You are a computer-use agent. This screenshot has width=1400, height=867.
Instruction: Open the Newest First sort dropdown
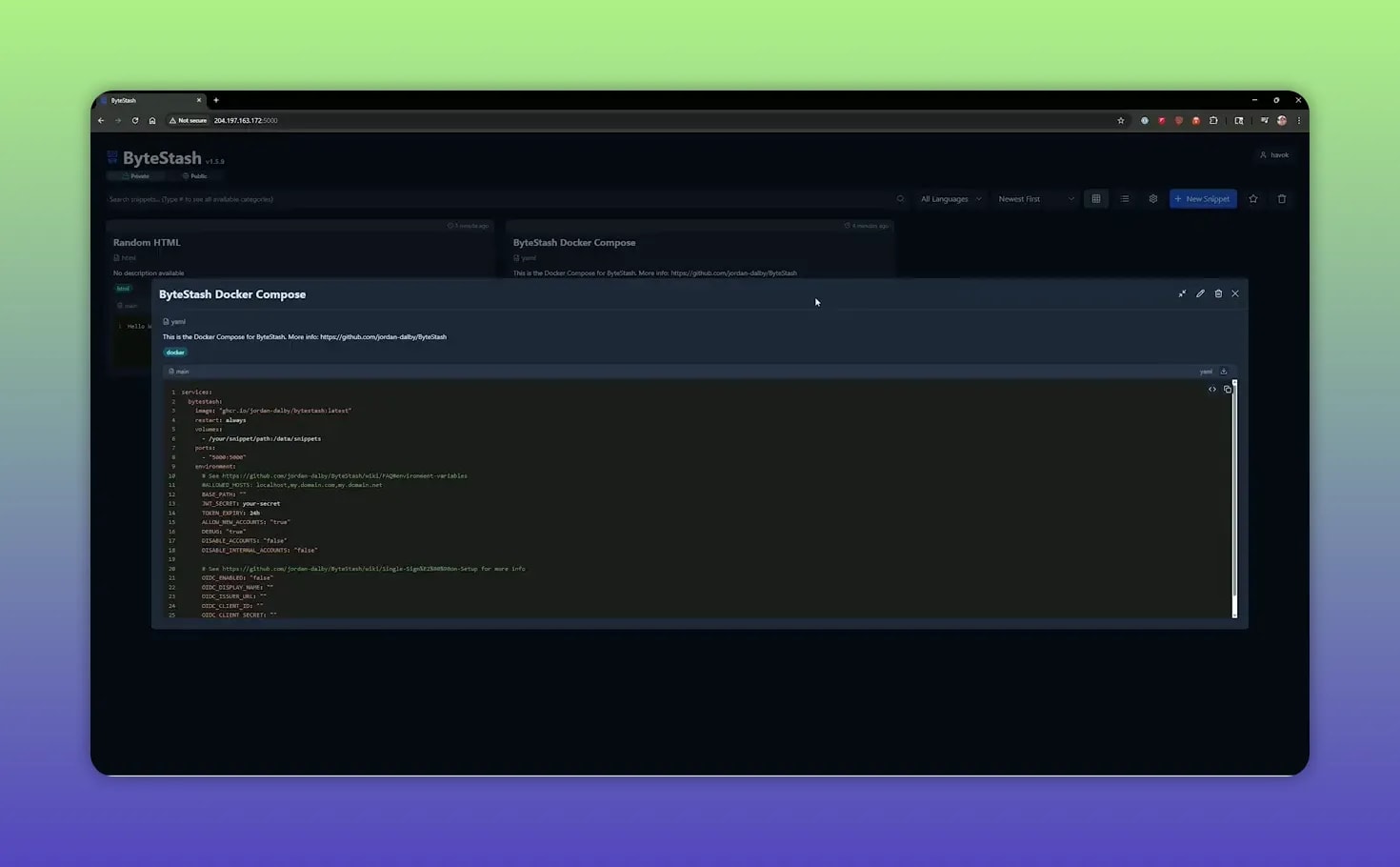1035,199
